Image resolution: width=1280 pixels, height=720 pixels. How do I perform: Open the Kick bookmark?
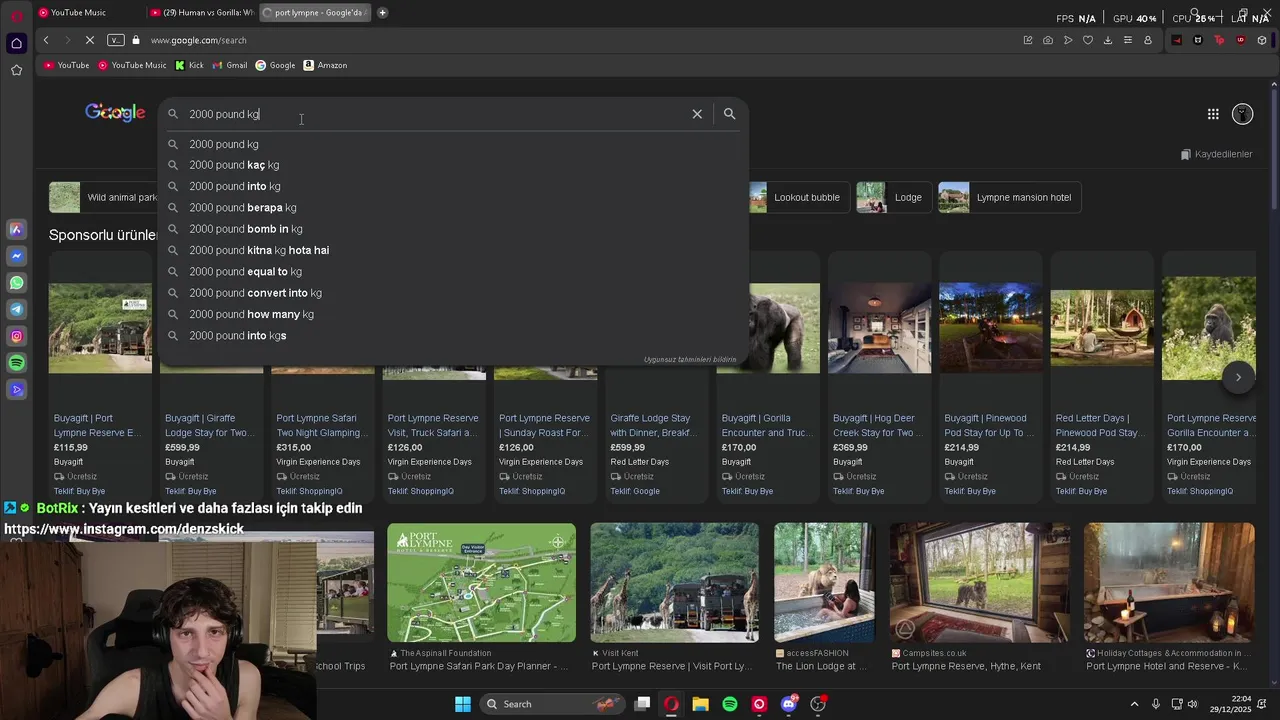coord(189,65)
